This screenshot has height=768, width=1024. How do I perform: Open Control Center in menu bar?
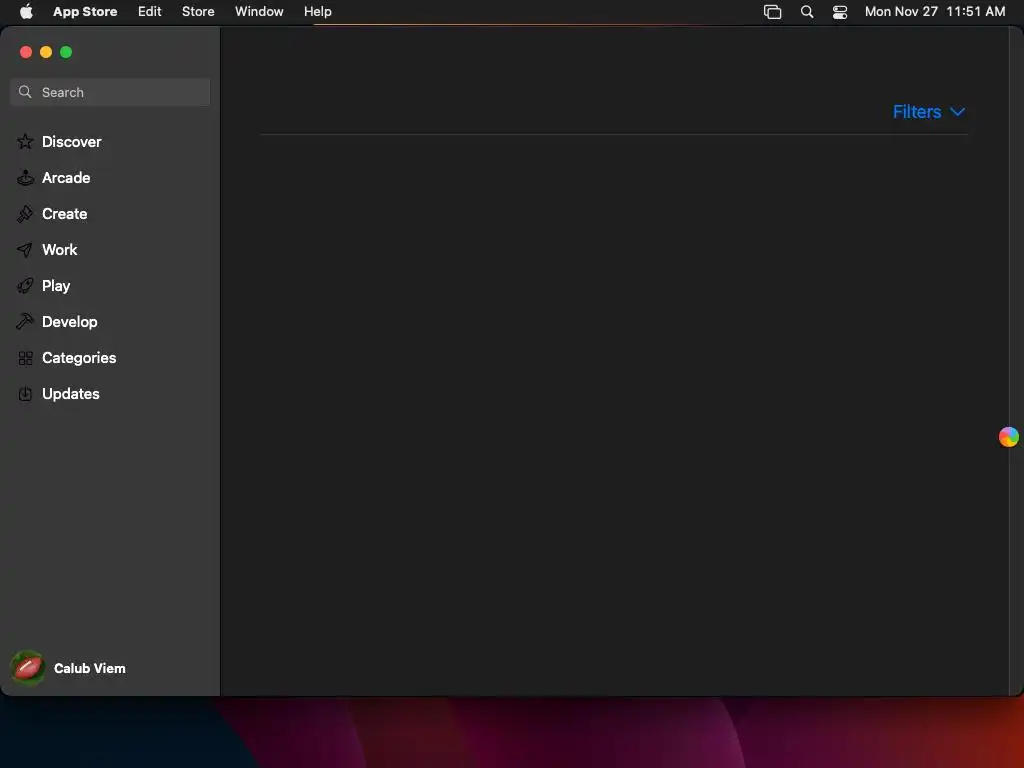pos(840,12)
